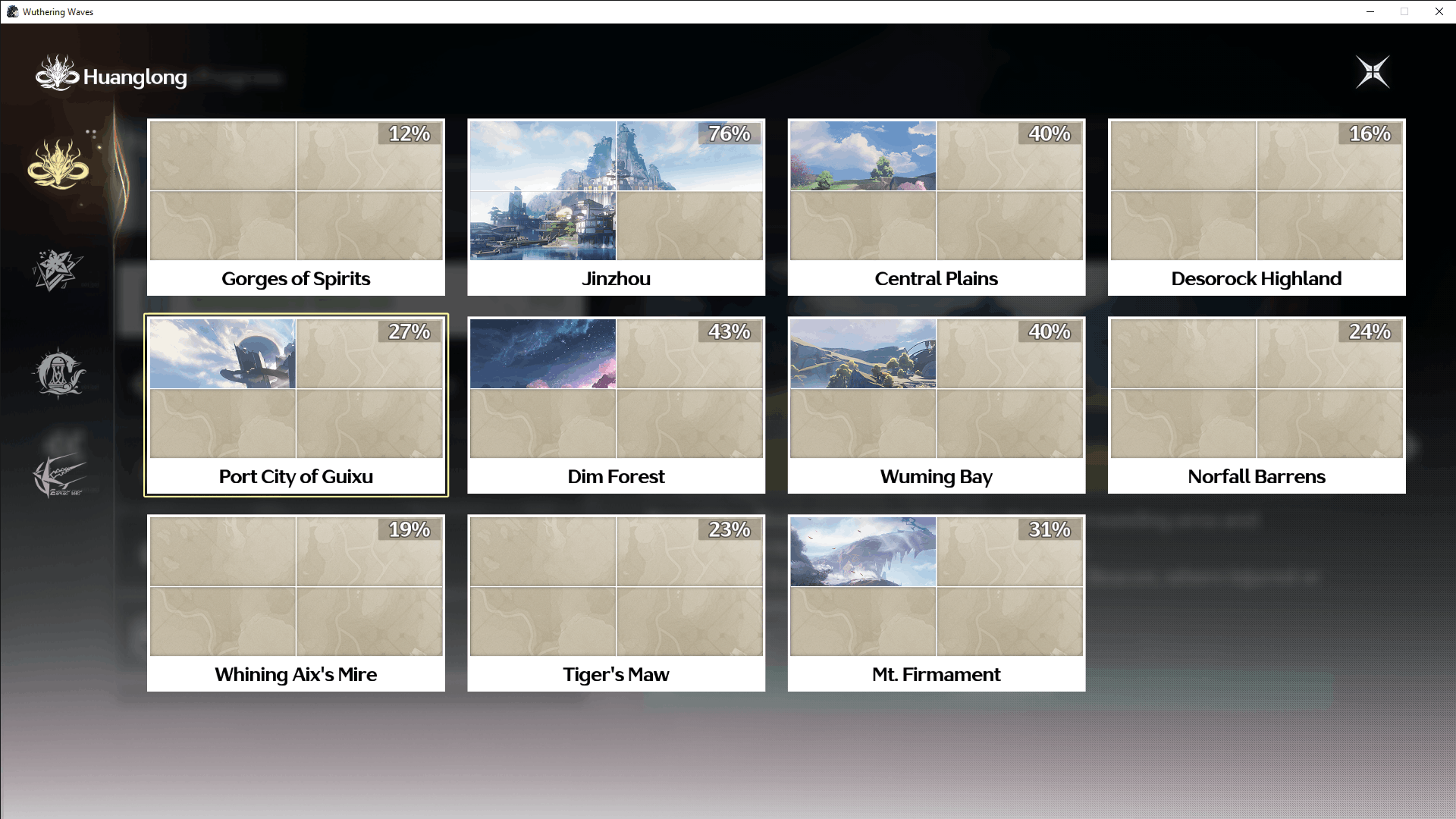Image resolution: width=1456 pixels, height=819 pixels.
Task: Click the "Desorock Highland" label
Action: tap(1257, 279)
